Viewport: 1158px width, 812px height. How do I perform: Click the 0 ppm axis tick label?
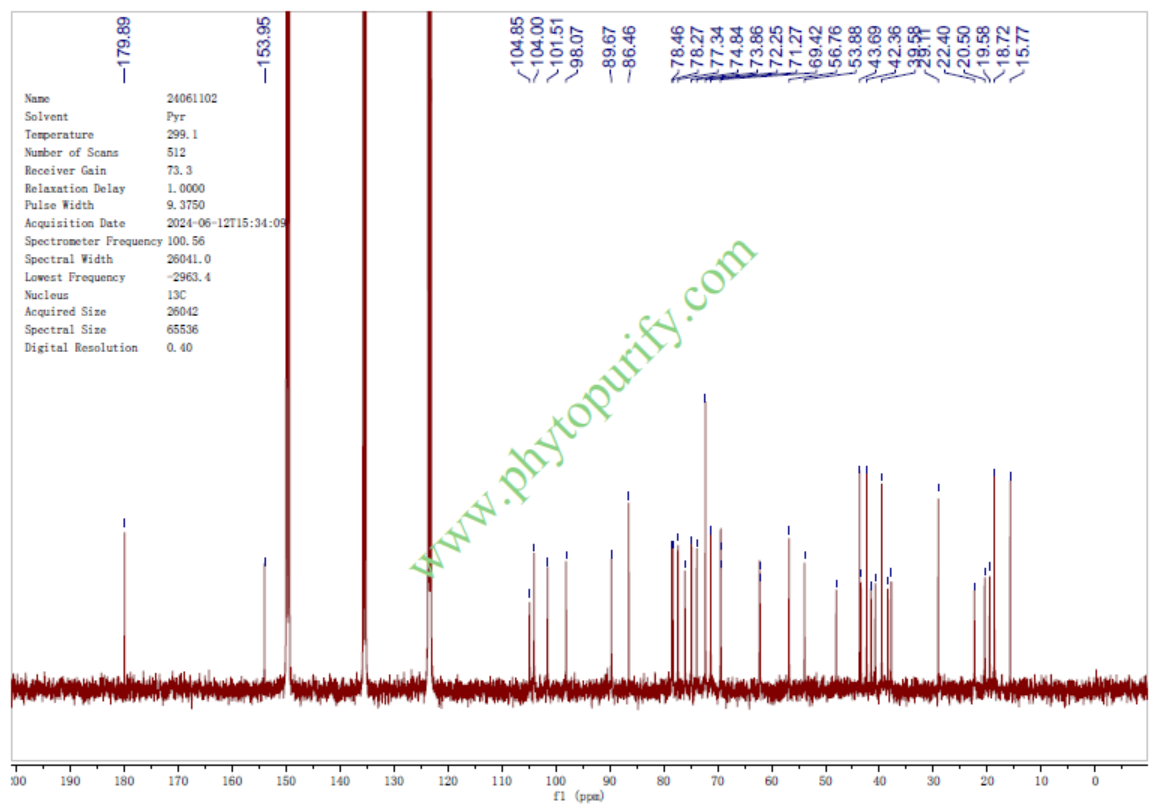[1094, 781]
